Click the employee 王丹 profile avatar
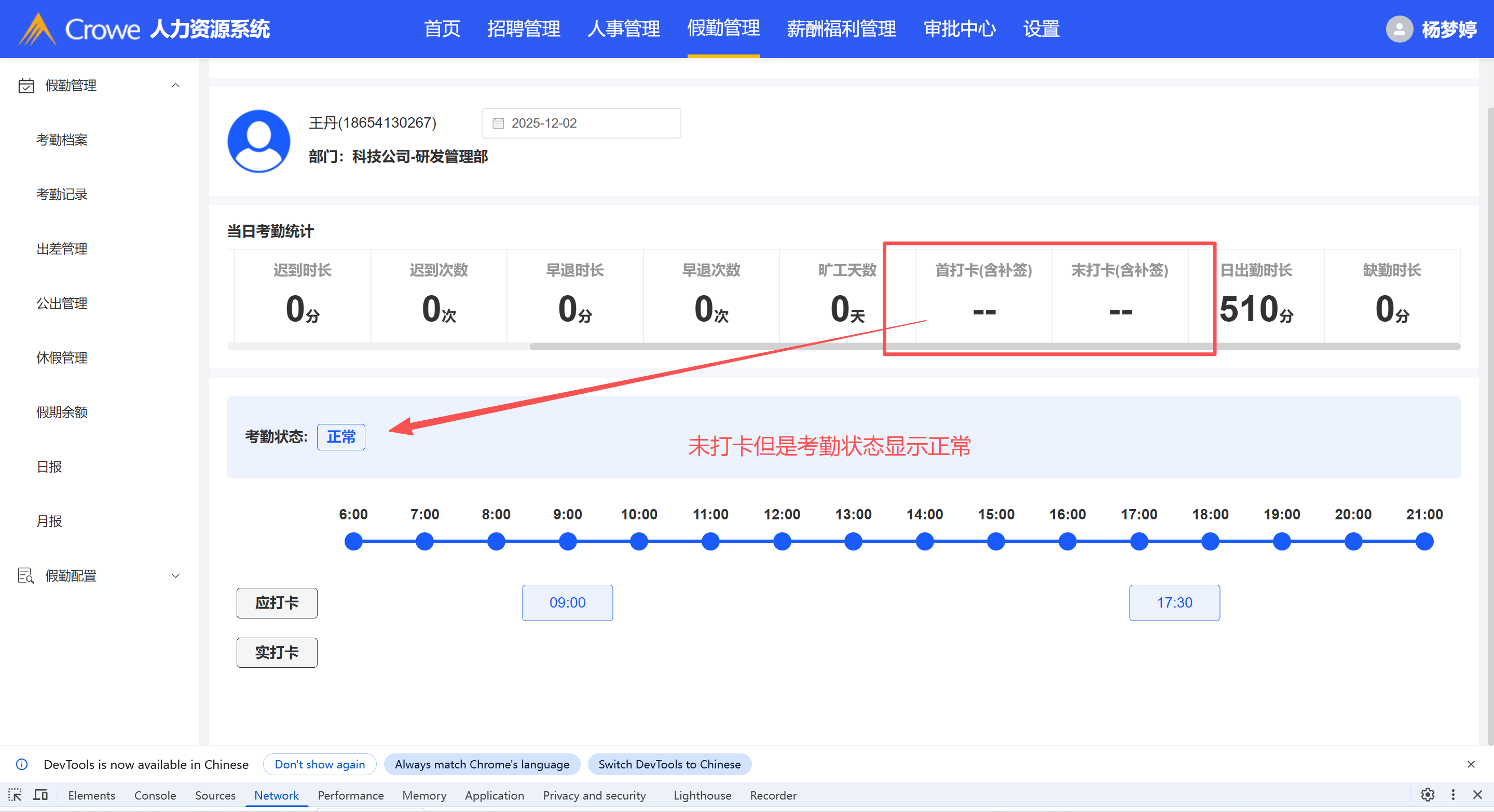This screenshot has width=1494, height=812. pos(258,141)
